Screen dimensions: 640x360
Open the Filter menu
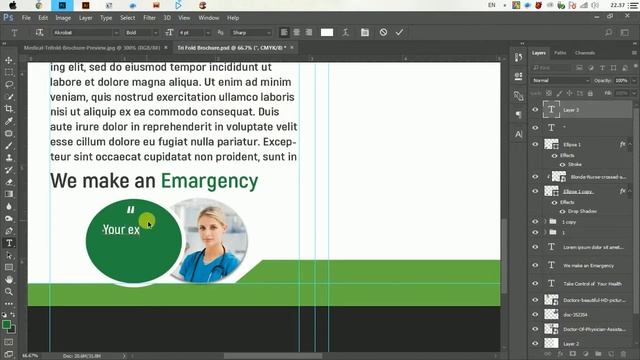tap(149, 18)
